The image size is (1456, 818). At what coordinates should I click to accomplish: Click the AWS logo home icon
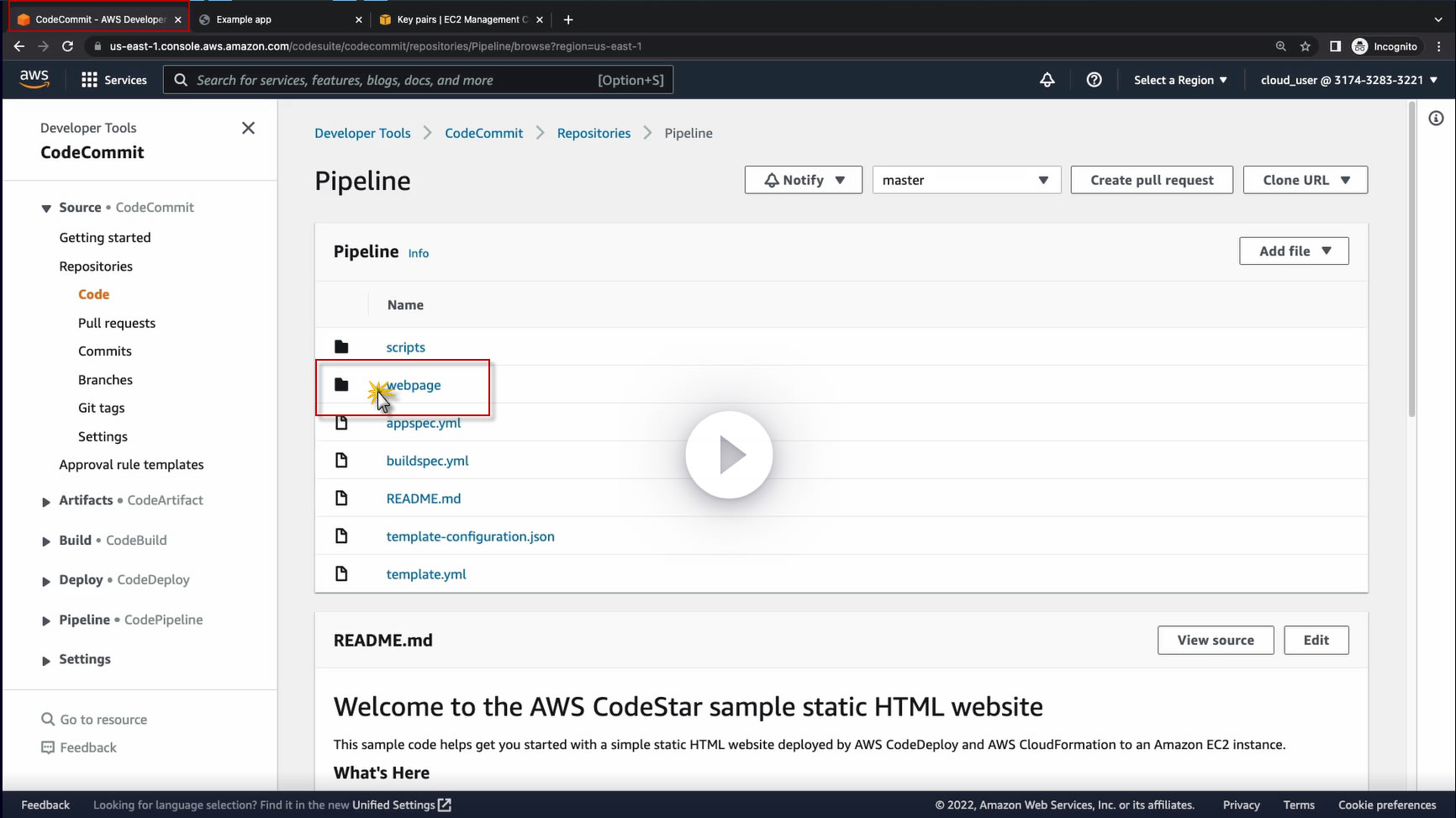click(34, 79)
